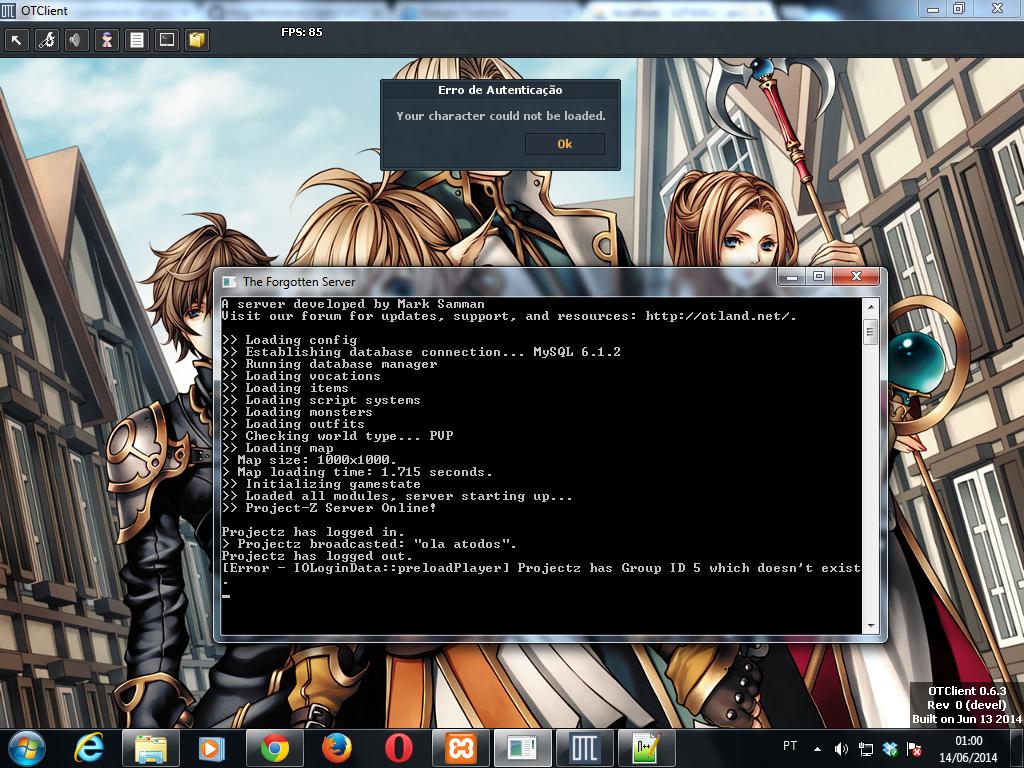Screen dimensions: 1024x768
Task: Click the PT language indicator in tray
Action: click(x=790, y=746)
